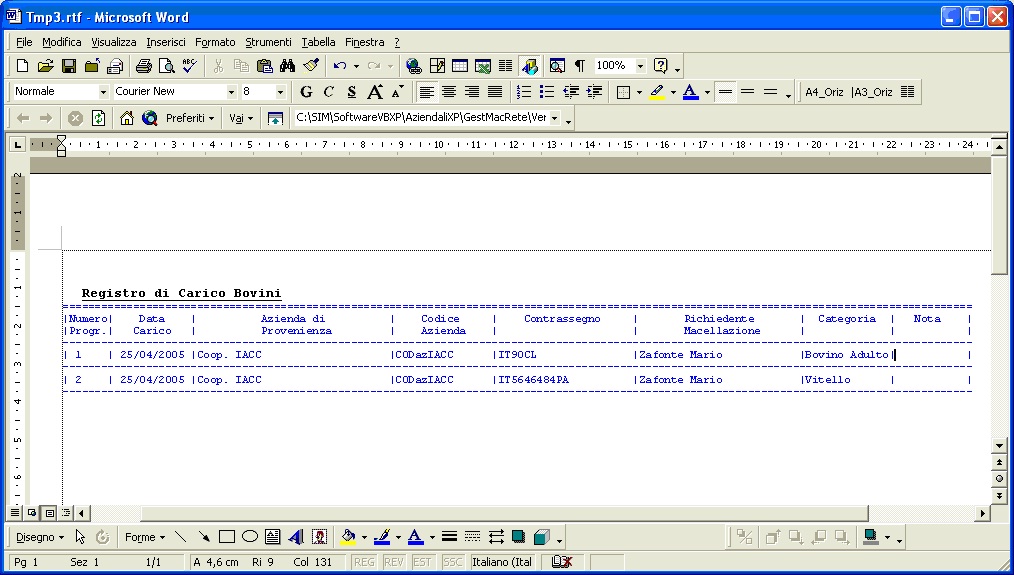Viewport: 1014px width, 575px height.
Task: Select the Oval drawing tool
Action: point(250,537)
